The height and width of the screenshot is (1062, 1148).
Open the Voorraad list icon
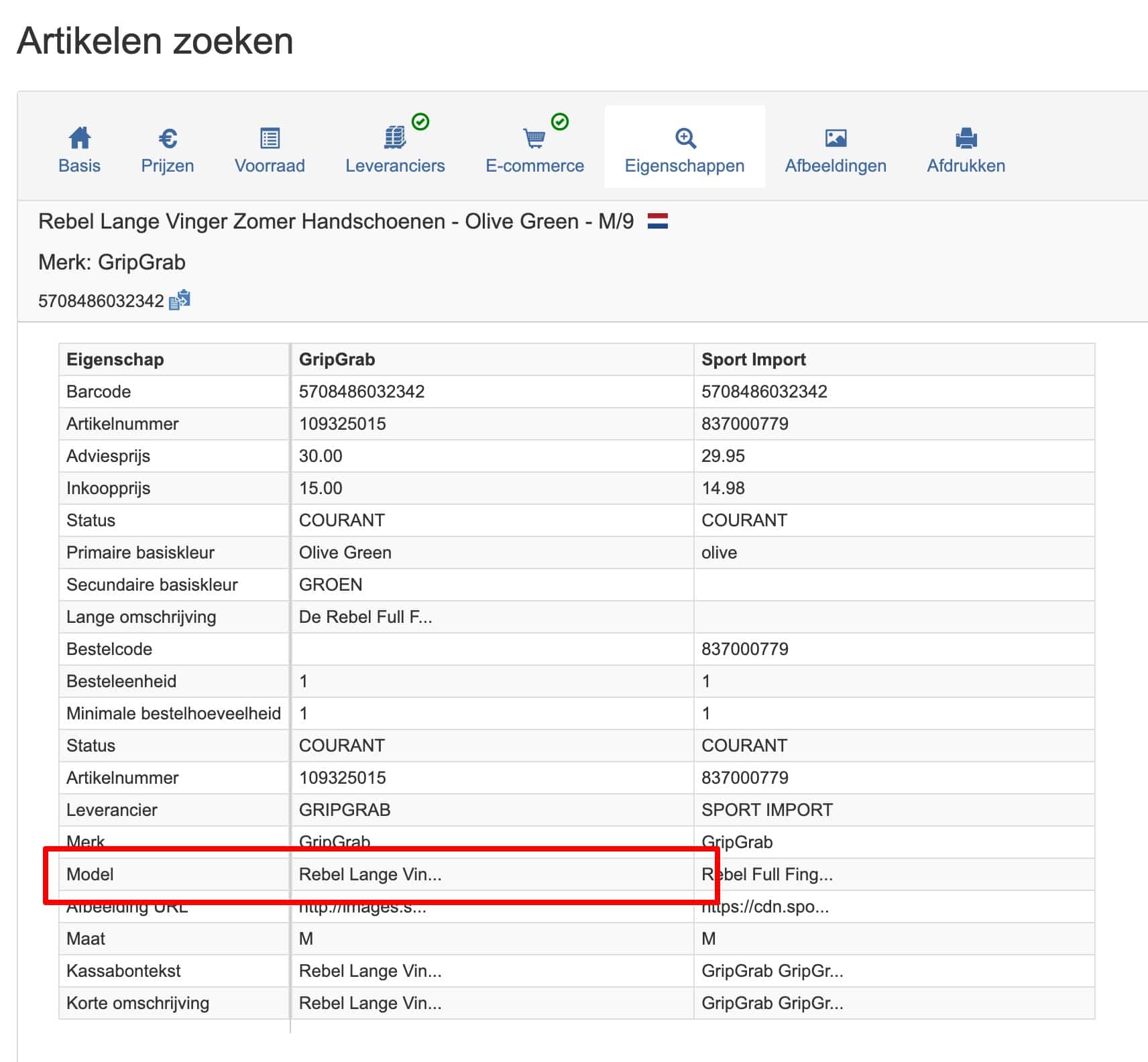[x=270, y=138]
